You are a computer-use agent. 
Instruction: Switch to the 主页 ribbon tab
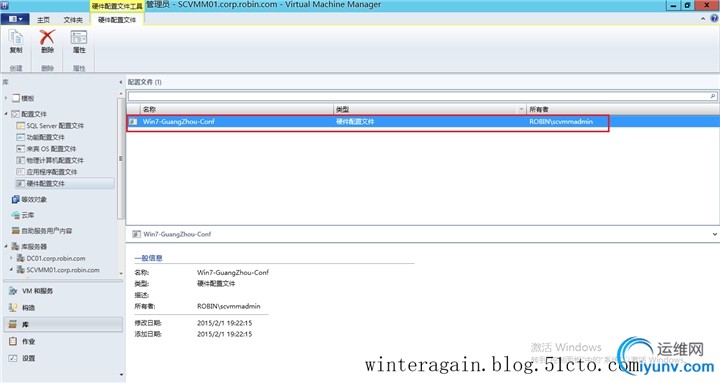click(x=44, y=20)
